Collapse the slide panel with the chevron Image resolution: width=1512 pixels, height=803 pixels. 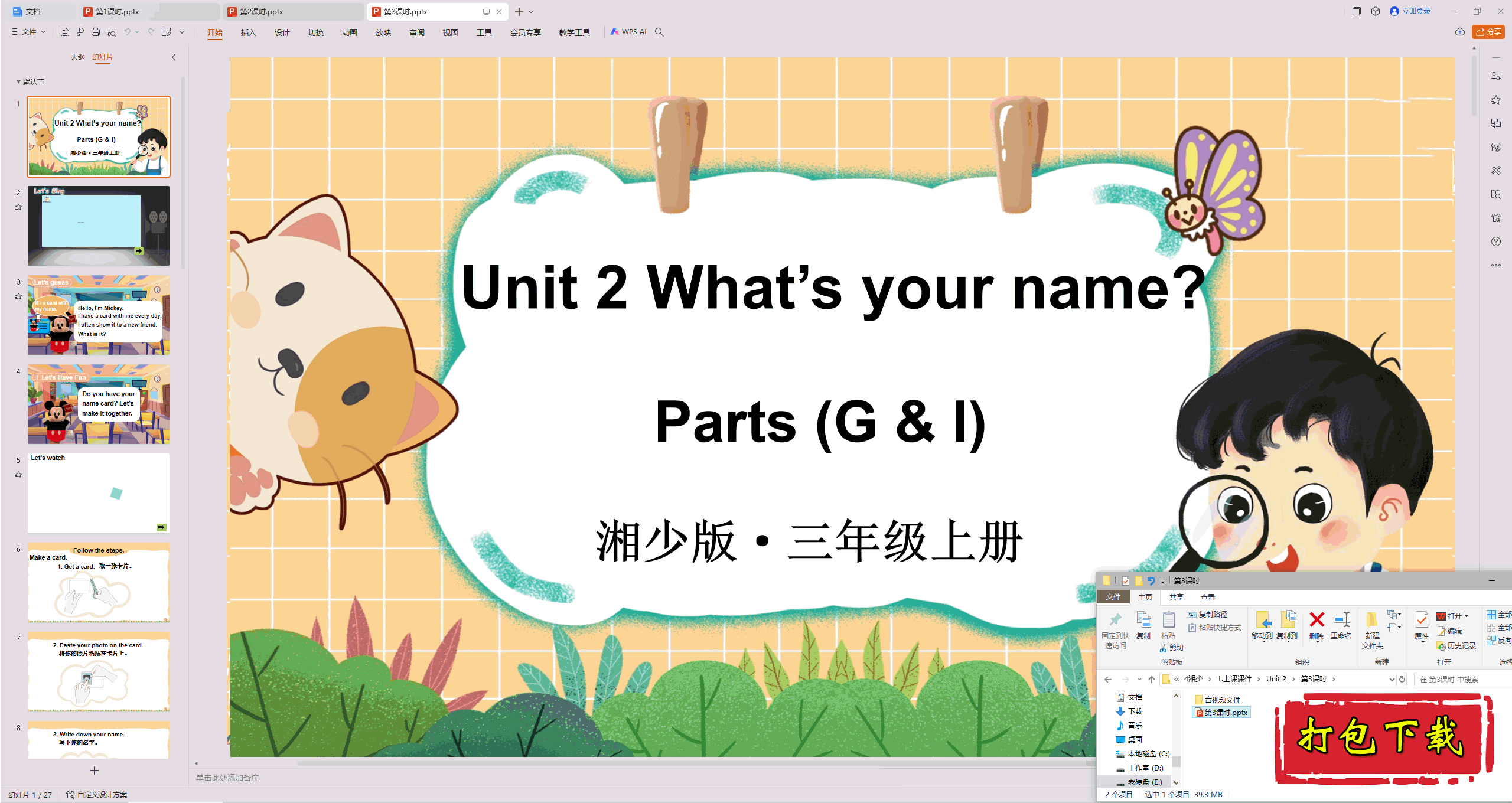(x=174, y=57)
